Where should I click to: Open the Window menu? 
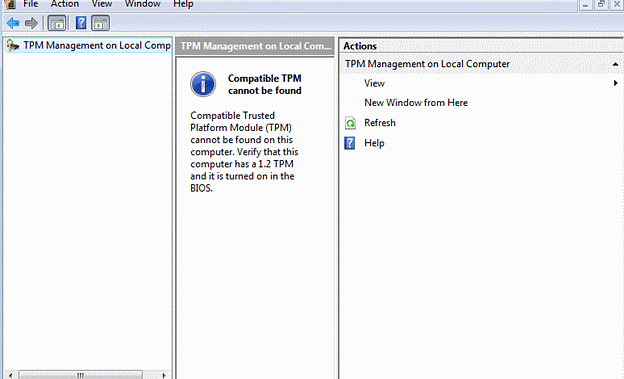pos(142,4)
